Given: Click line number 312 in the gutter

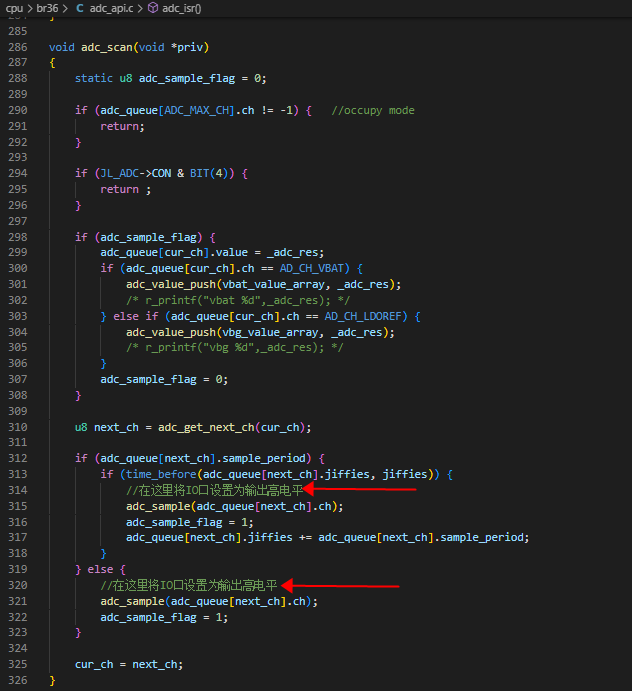Looking at the screenshot, I should [18, 458].
